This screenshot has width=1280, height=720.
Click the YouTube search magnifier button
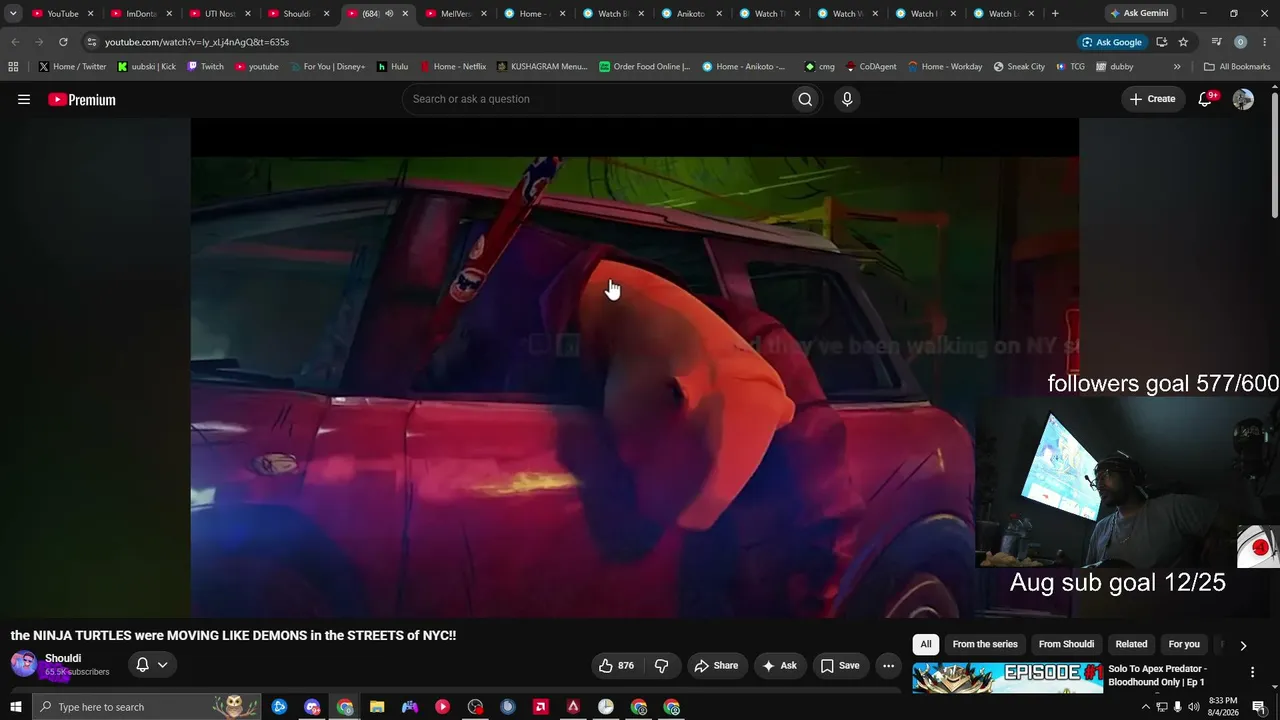(805, 99)
